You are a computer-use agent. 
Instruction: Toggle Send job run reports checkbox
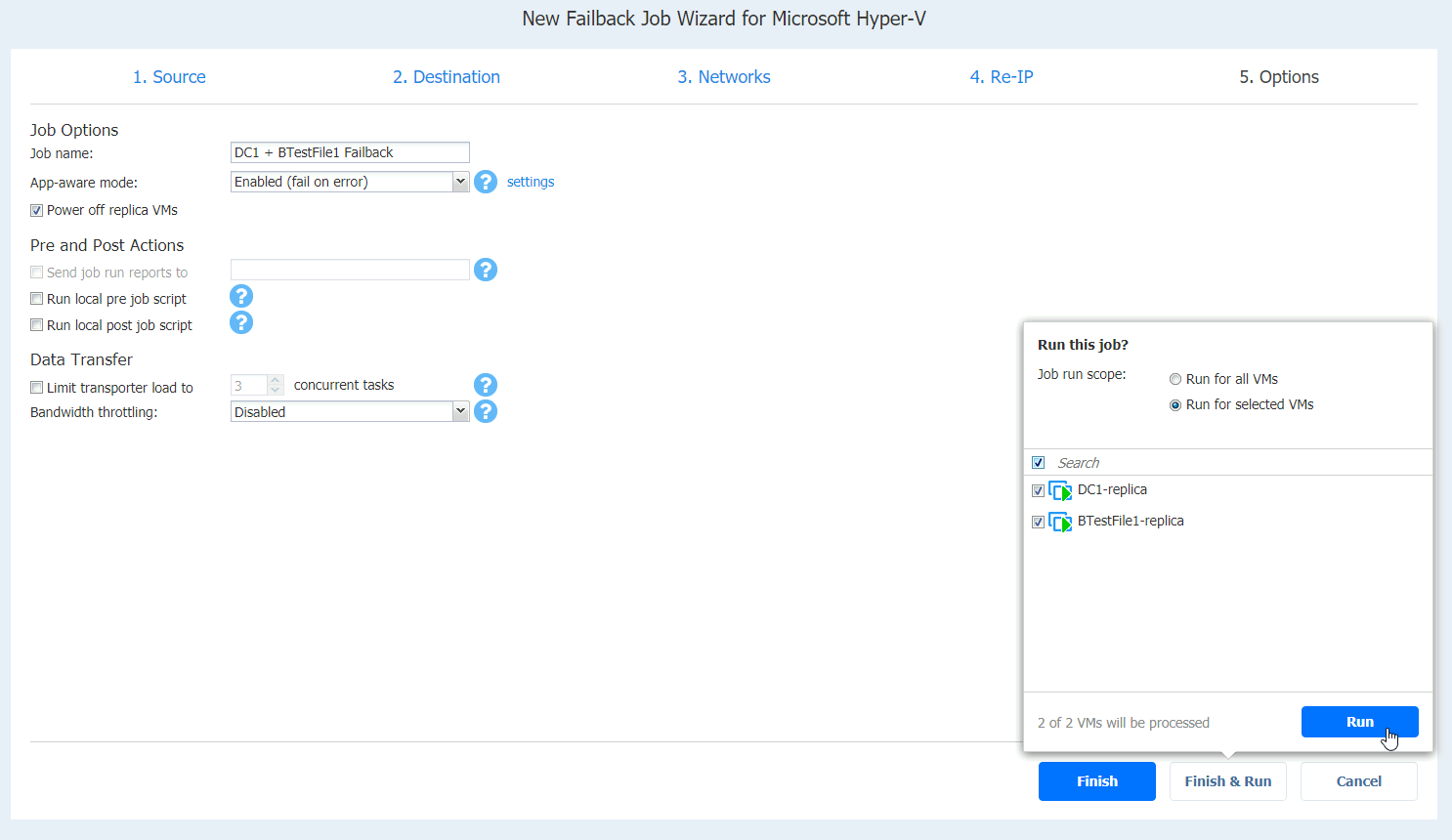pyautogui.click(x=36, y=273)
